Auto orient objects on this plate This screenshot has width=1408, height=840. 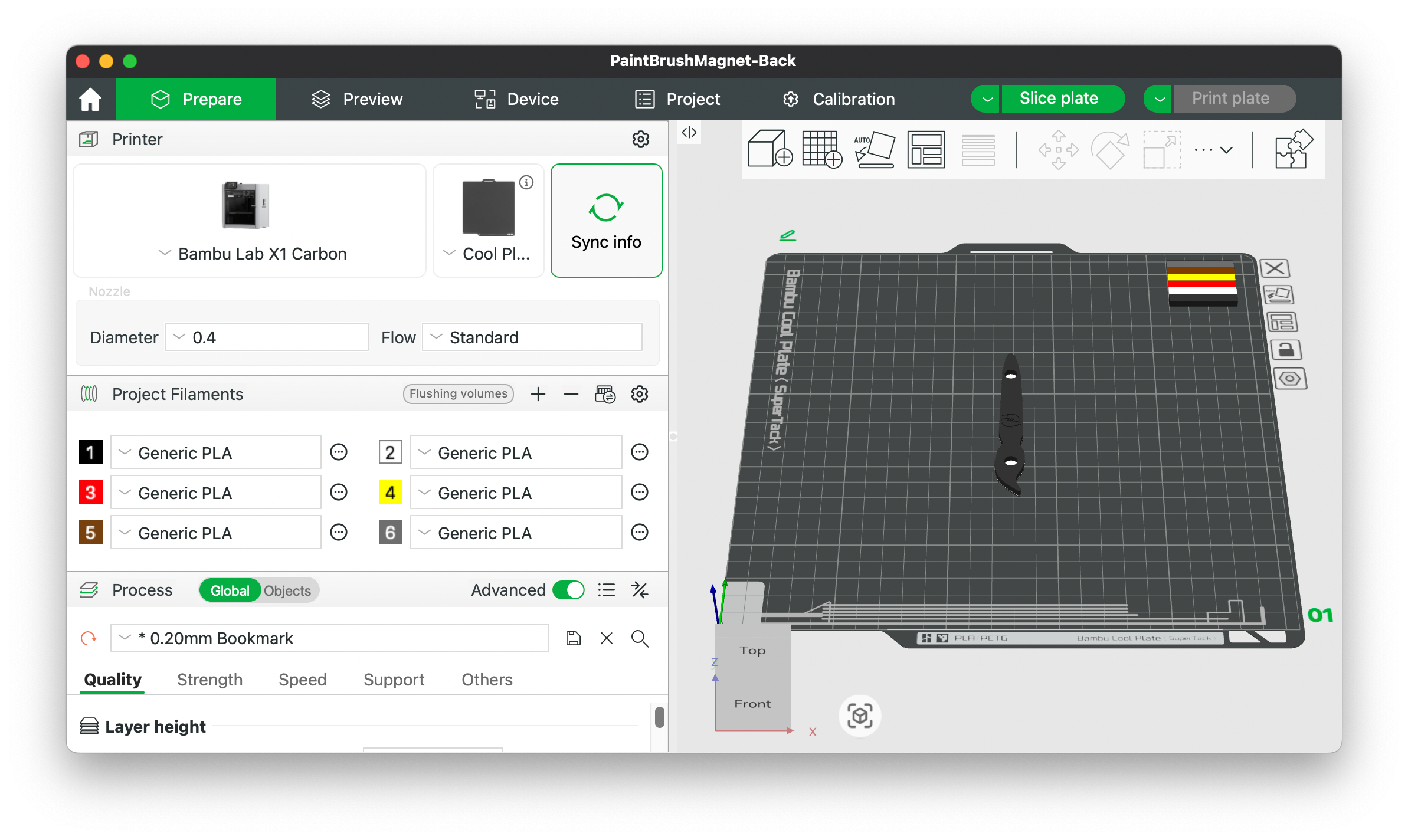point(1278,295)
